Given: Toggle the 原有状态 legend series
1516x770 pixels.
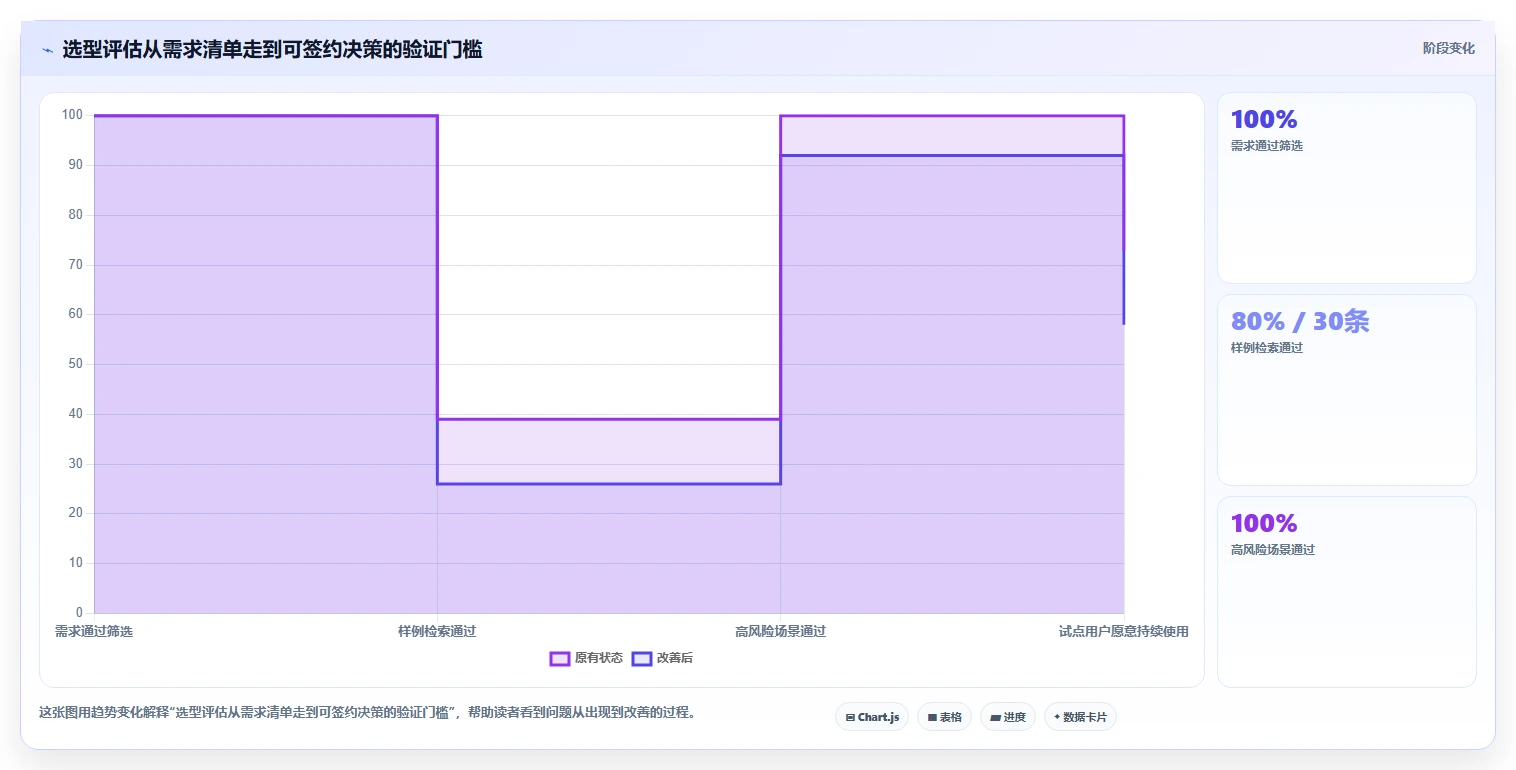Looking at the screenshot, I should click(x=586, y=658).
